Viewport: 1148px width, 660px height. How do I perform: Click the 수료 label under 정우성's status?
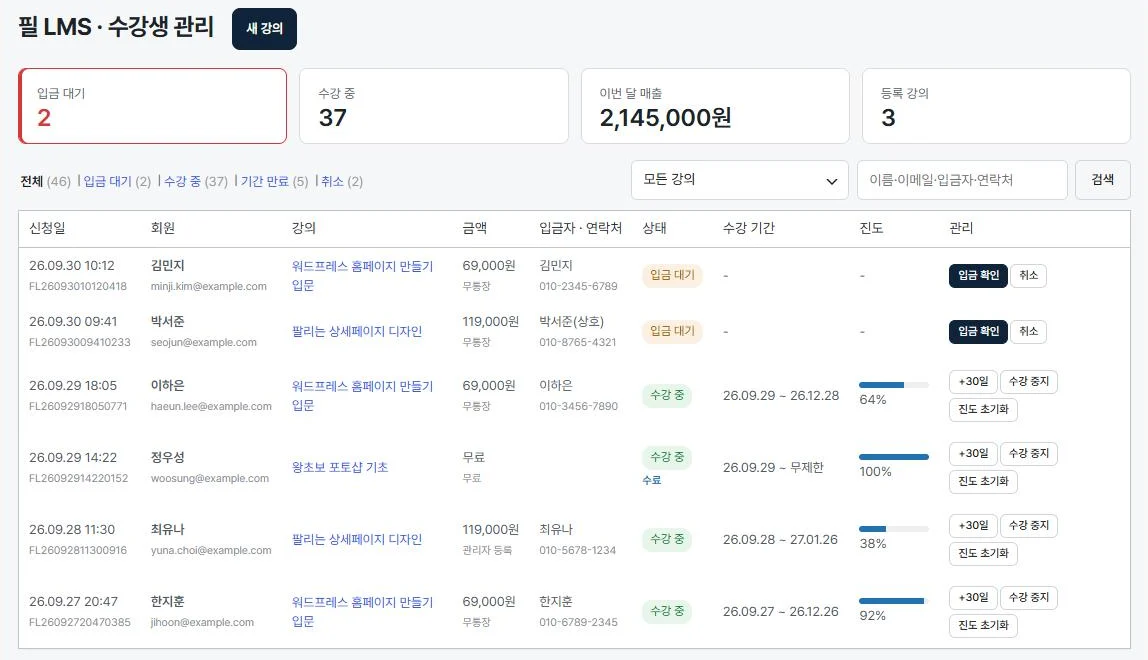pos(652,480)
